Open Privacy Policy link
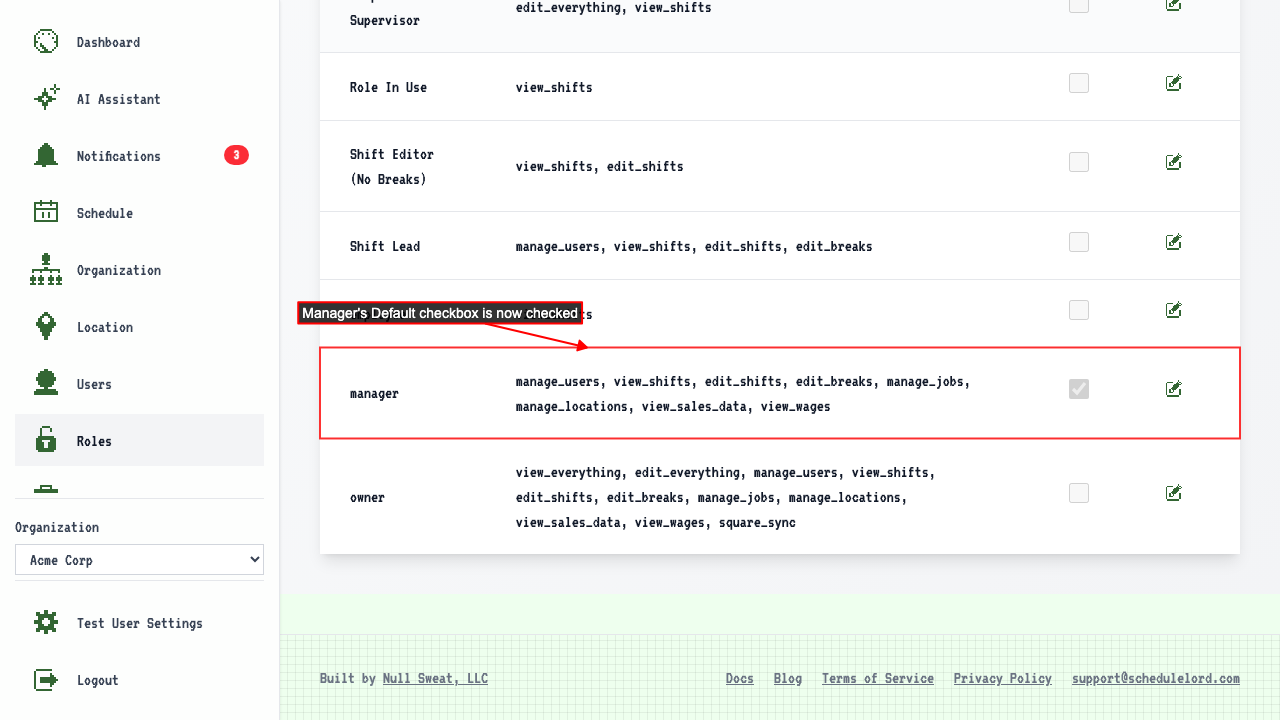1280x720 pixels. [1003, 678]
